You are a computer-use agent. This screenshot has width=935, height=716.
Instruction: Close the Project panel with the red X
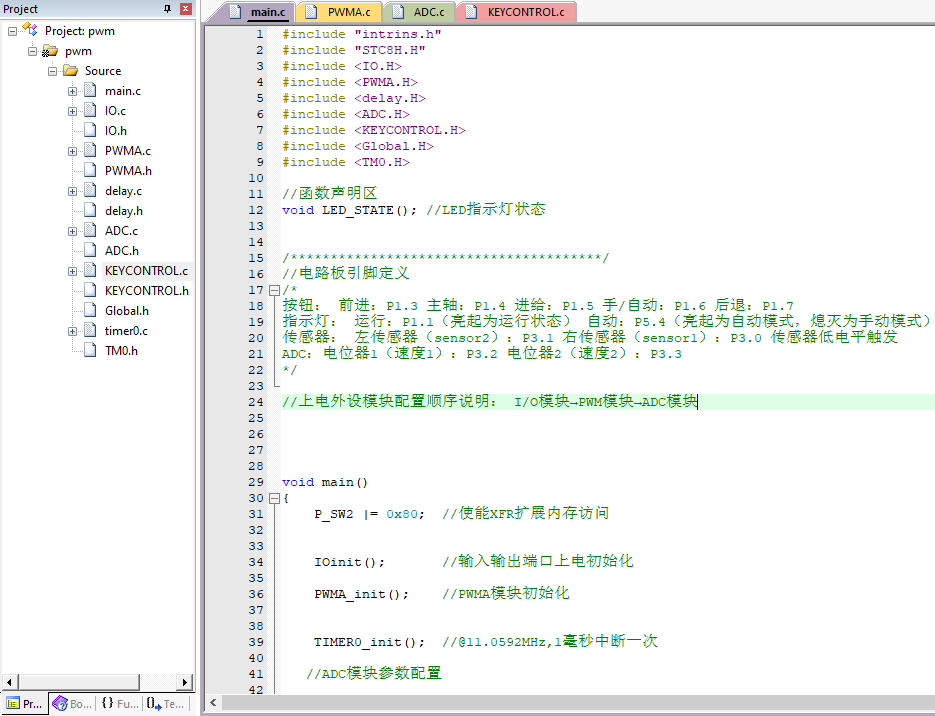click(185, 8)
